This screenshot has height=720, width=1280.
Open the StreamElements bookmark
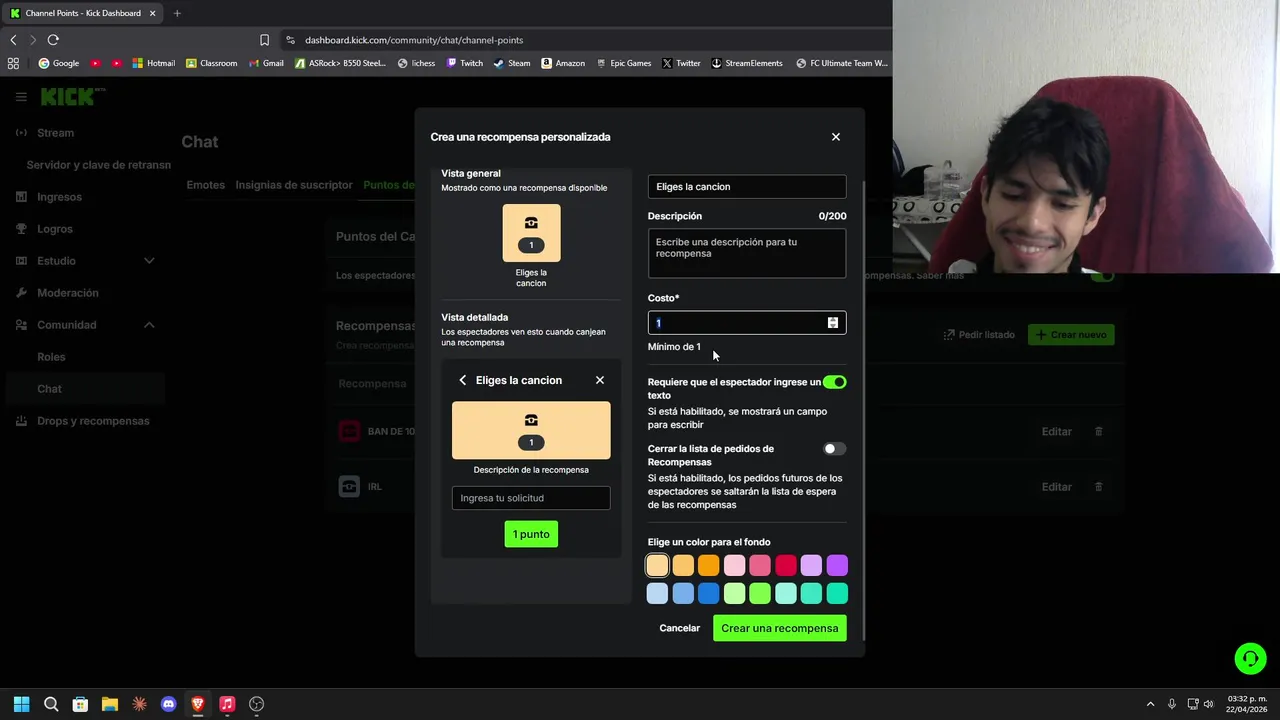tap(746, 63)
